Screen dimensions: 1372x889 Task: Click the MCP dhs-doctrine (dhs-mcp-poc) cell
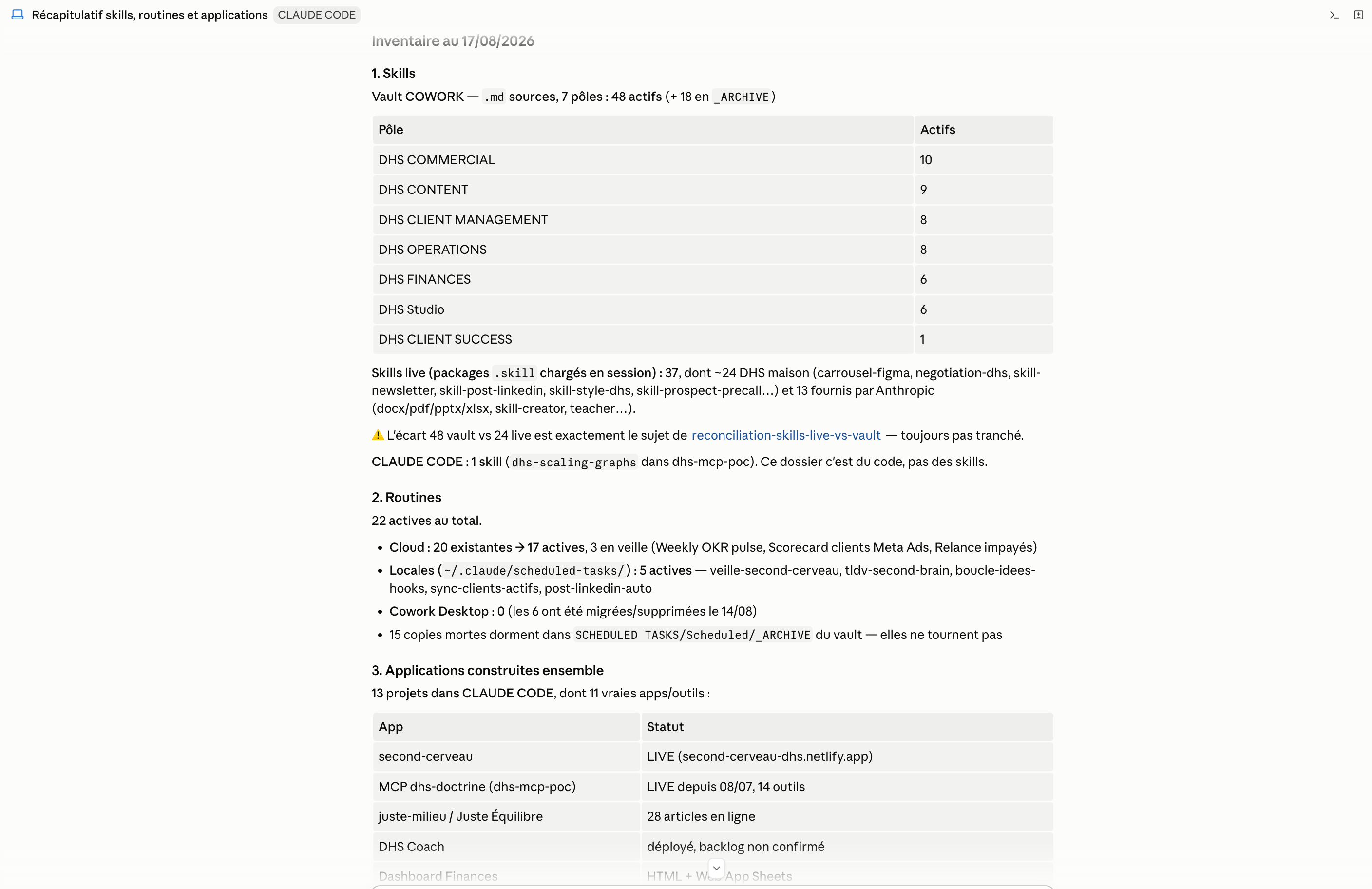(506, 786)
